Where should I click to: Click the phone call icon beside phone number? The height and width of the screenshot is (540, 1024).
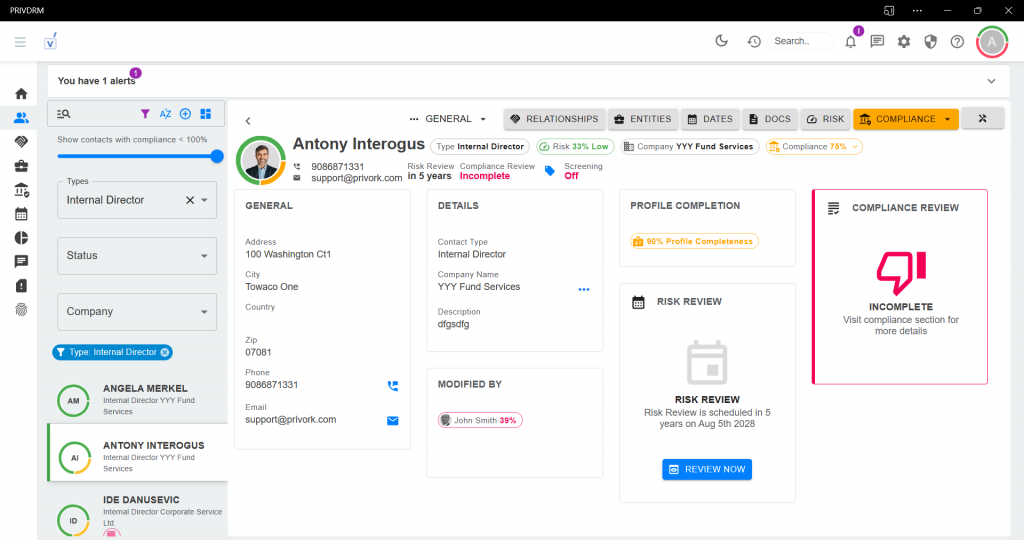(x=392, y=385)
